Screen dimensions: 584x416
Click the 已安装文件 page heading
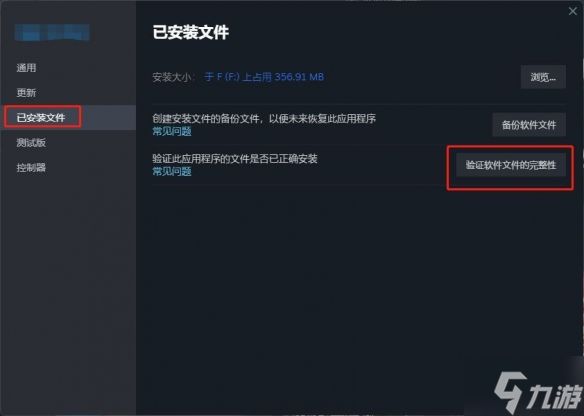click(x=191, y=32)
